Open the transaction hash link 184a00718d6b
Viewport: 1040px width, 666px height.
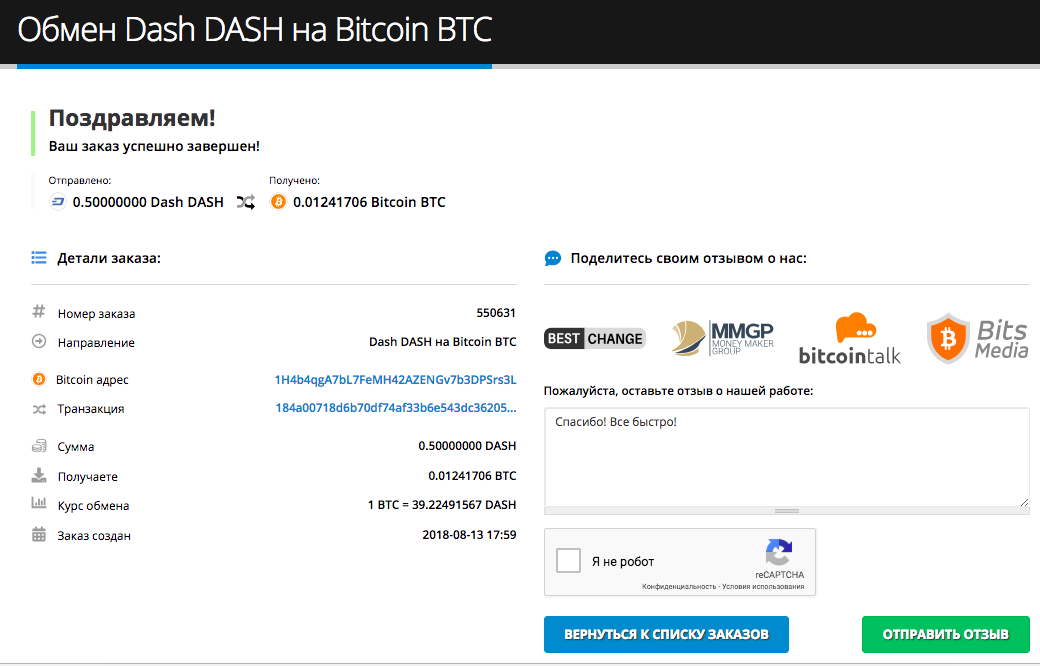pos(395,408)
